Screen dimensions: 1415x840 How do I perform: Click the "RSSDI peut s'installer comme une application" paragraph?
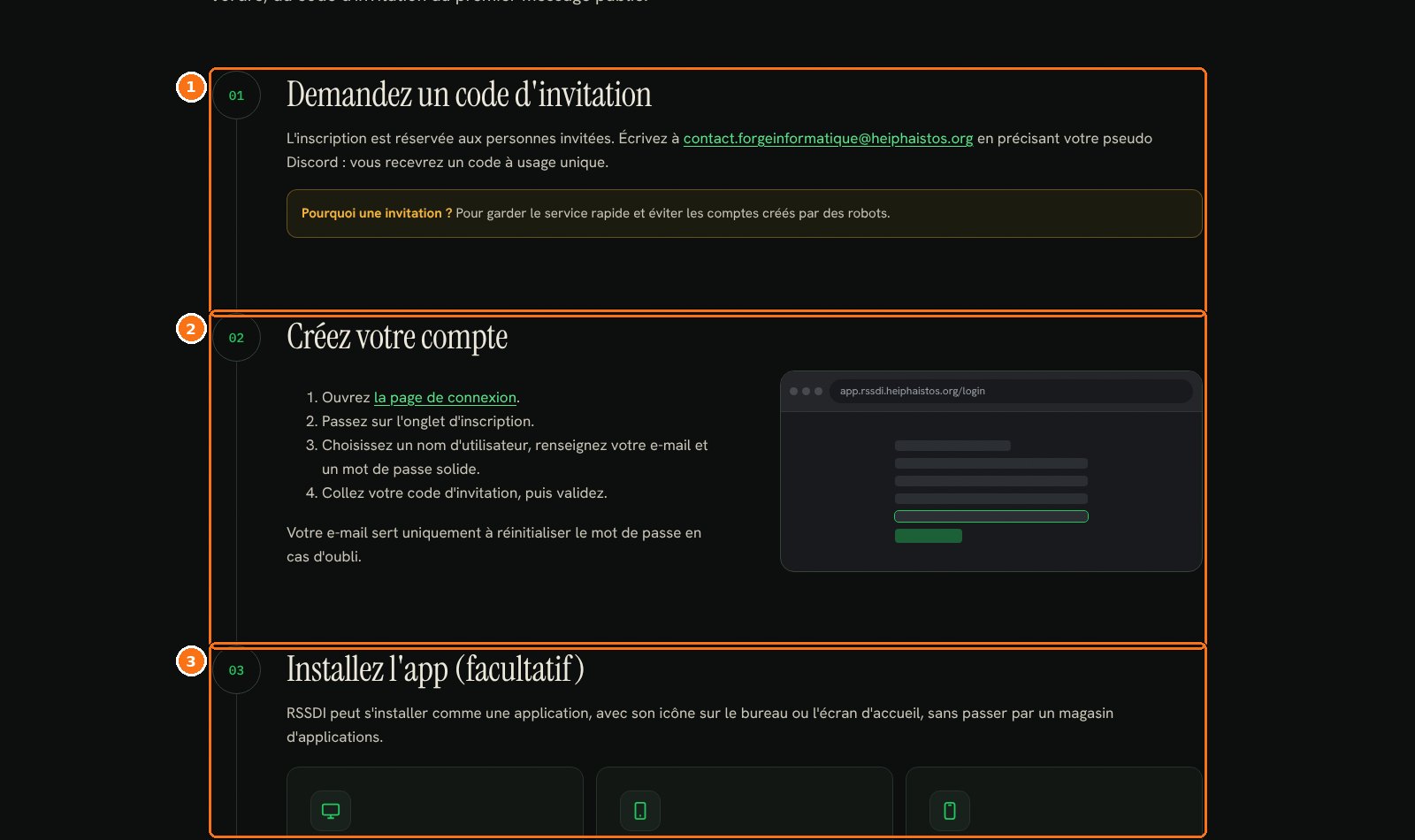coord(700,725)
